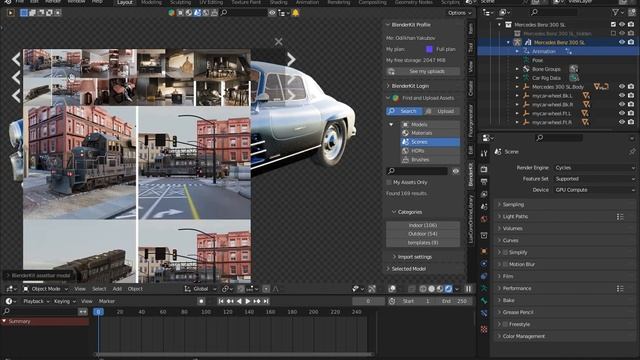640x360 pixels.
Task: Toggle exclude checkbox of Mercedes Benz collection
Action: click(x=613, y=24)
